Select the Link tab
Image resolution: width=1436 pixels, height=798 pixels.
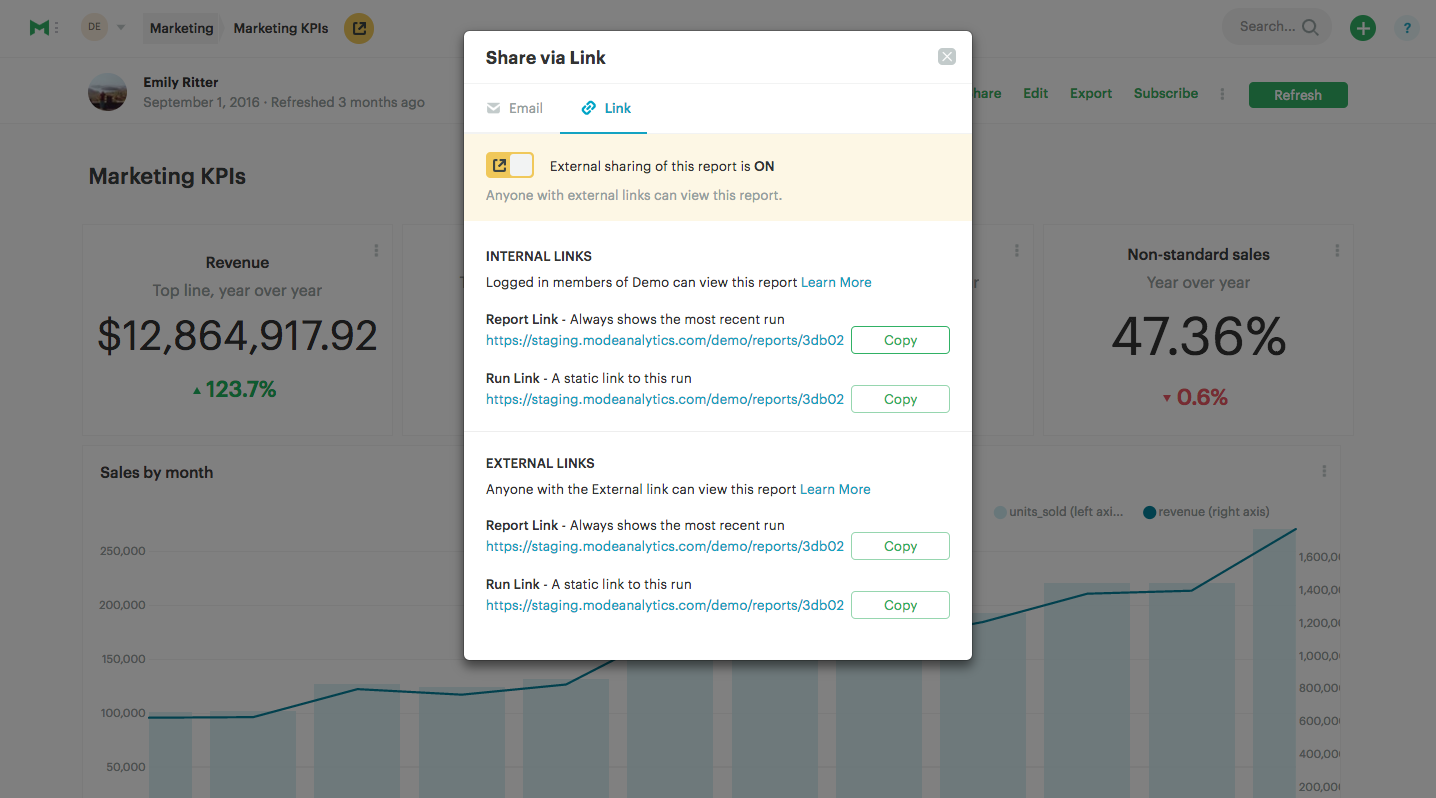(x=606, y=108)
